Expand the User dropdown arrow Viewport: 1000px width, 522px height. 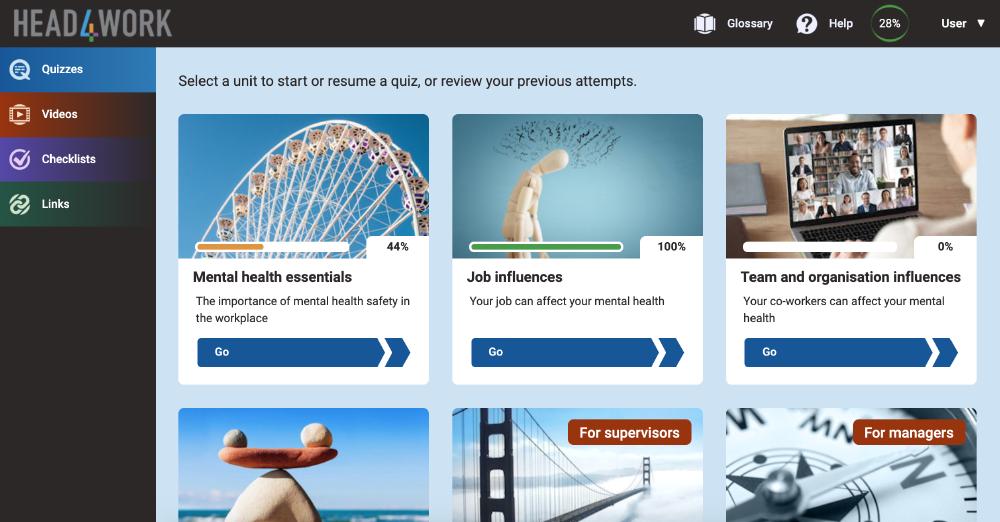981,23
